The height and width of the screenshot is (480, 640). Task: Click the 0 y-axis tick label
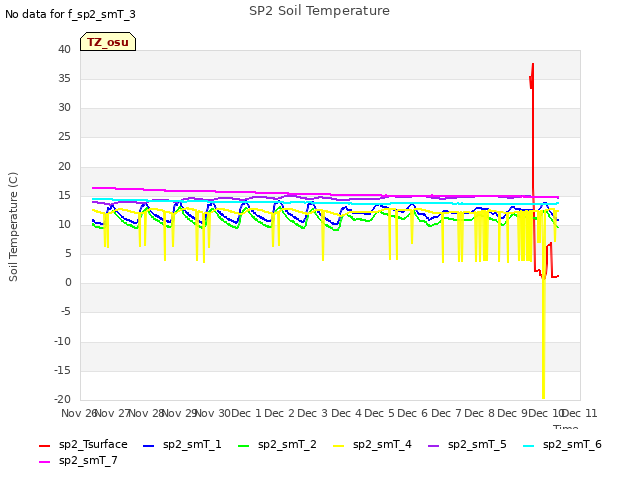point(68,282)
